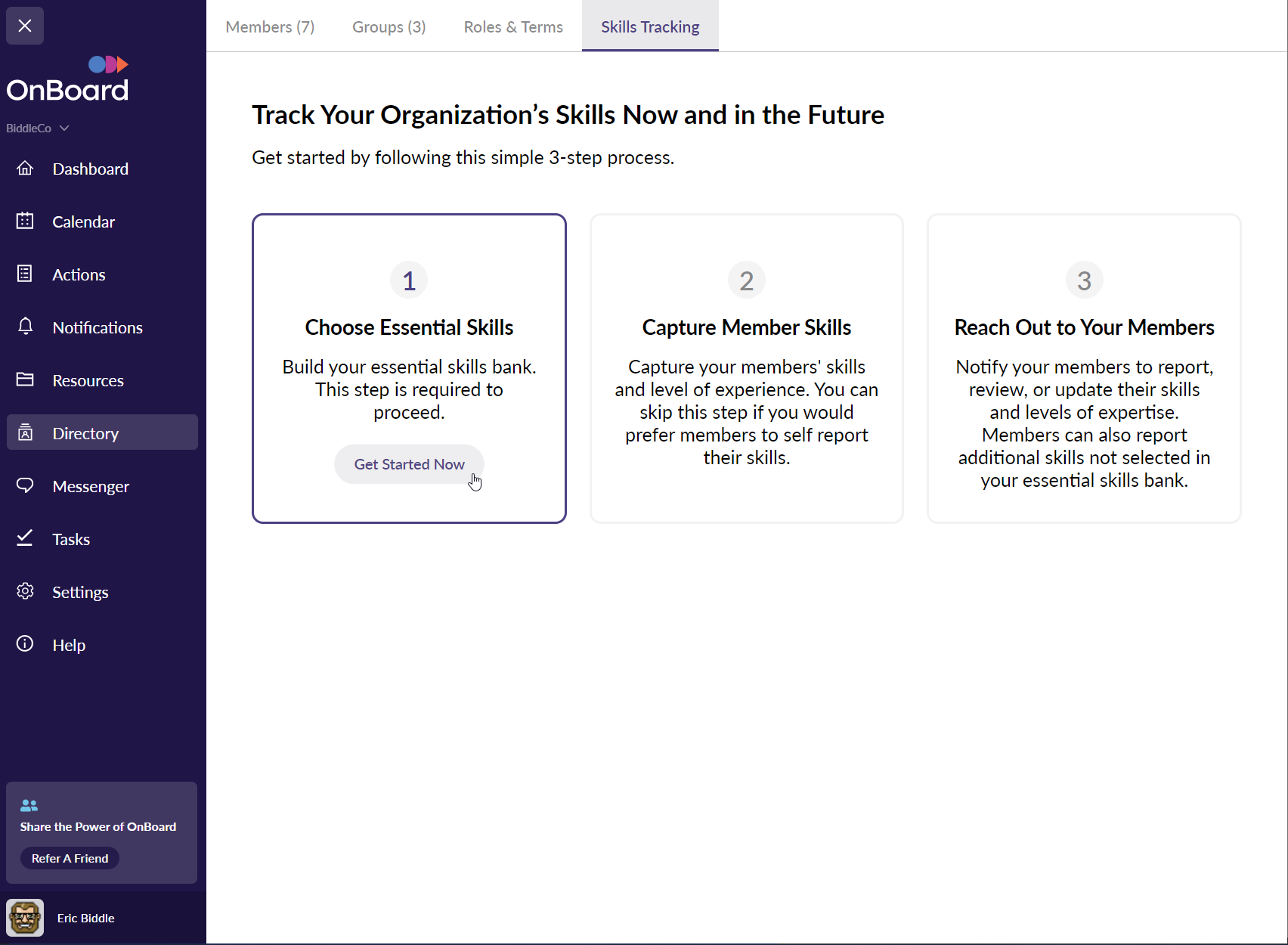1288x945 pixels.
Task: Open the Groups (3) tab
Action: 389,27
